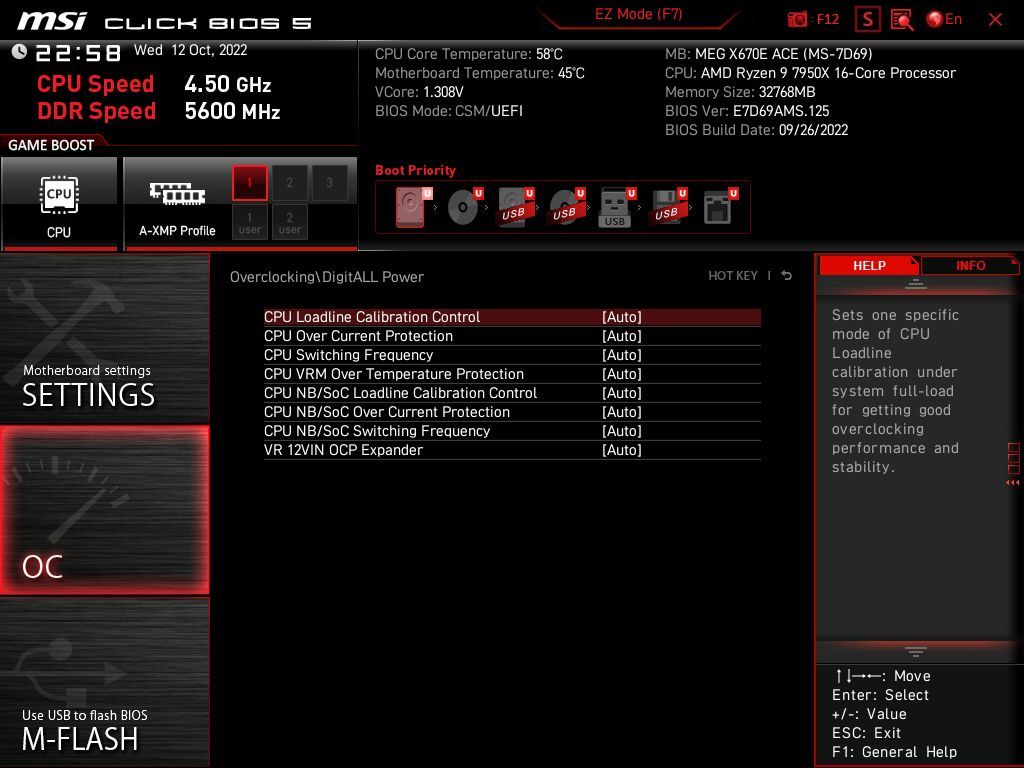
Task: Switch to EZ Mode (F7)
Action: pyautogui.click(x=638, y=14)
